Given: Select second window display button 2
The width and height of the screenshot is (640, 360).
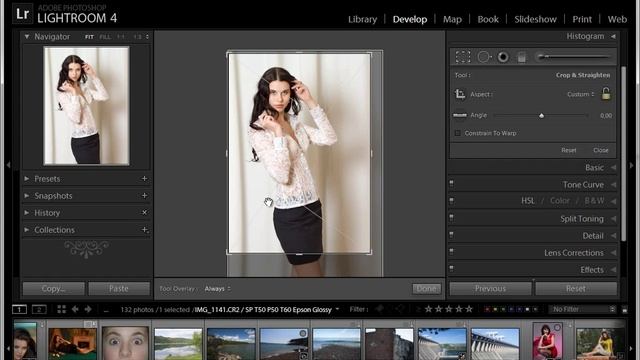Looking at the screenshot, I should point(39,309).
